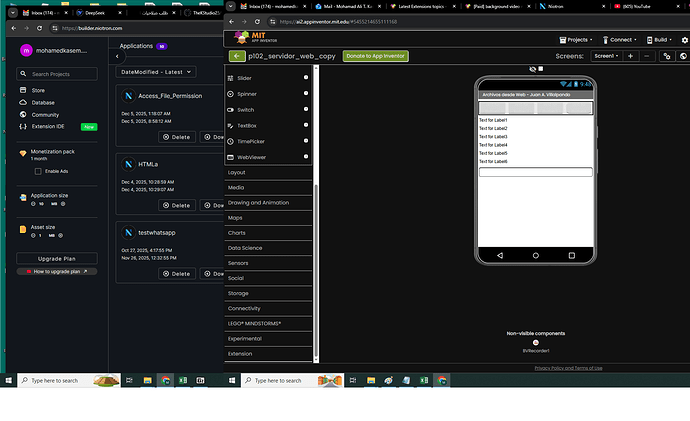Click the Switch component icon in palette

[232, 109]
